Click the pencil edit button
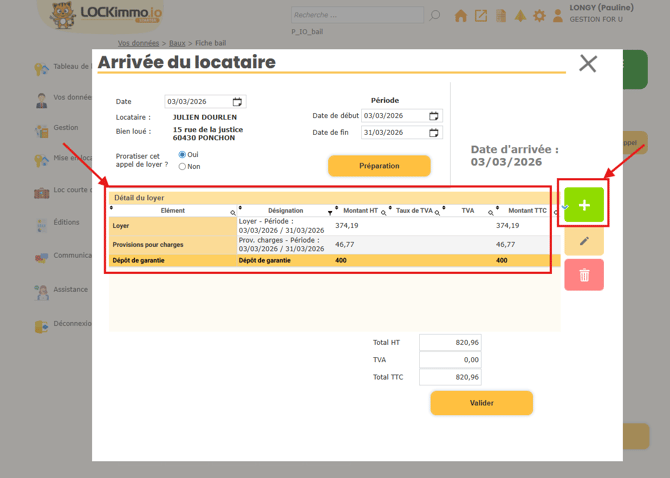This screenshot has height=478, width=670. pyautogui.click(x=584, y=241)
